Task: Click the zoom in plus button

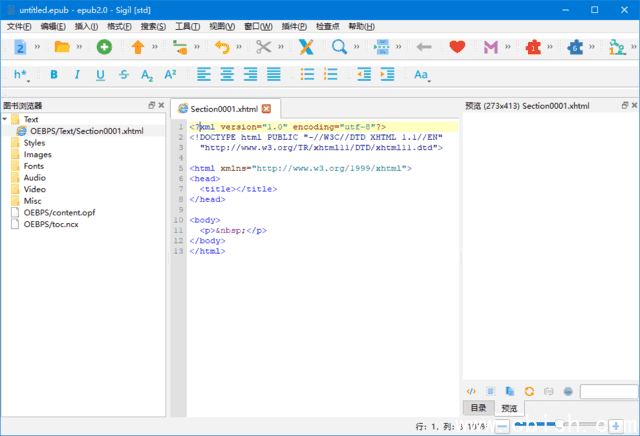Action: click(x=616, y=427)
